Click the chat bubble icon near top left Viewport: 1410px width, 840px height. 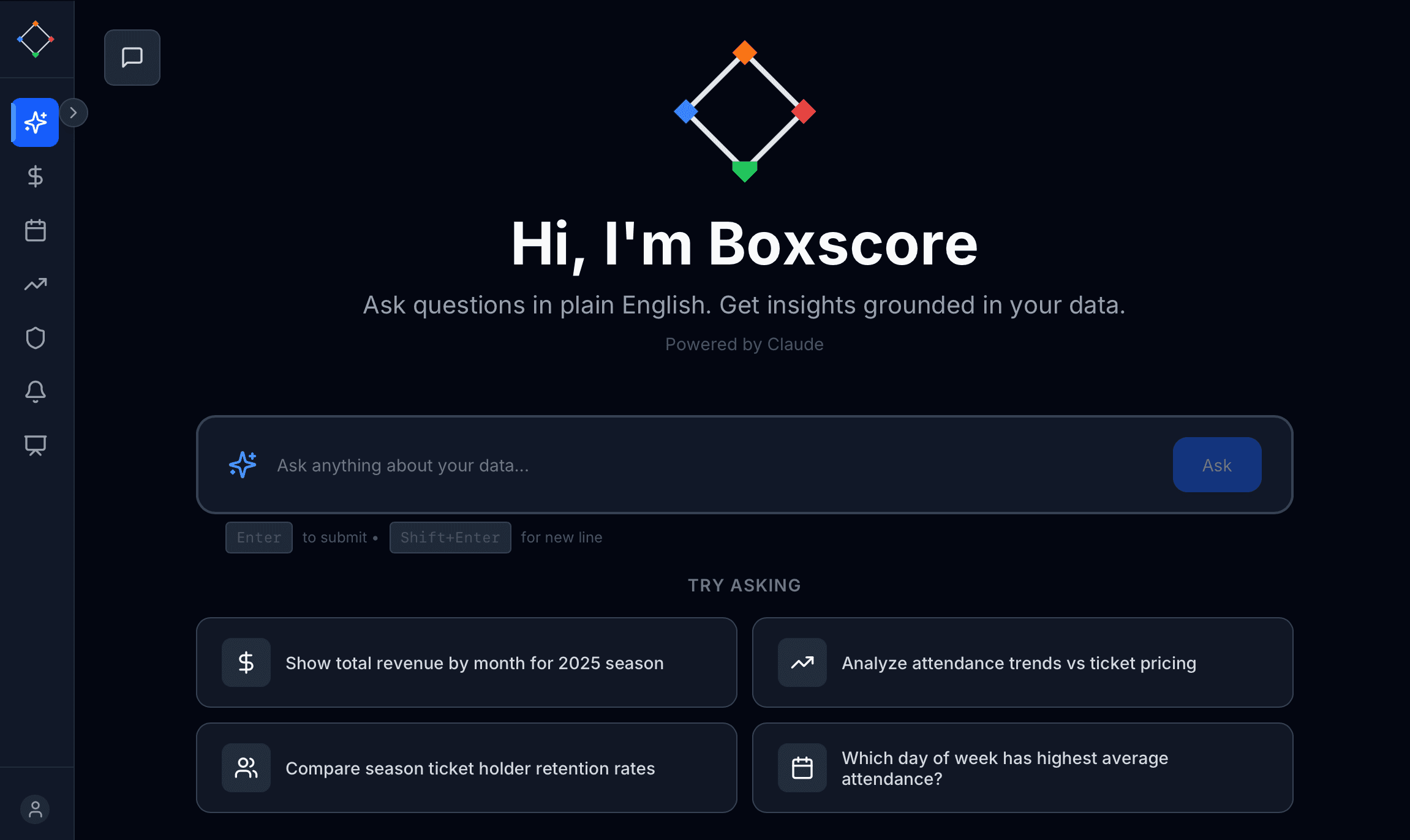coord(132,57)
